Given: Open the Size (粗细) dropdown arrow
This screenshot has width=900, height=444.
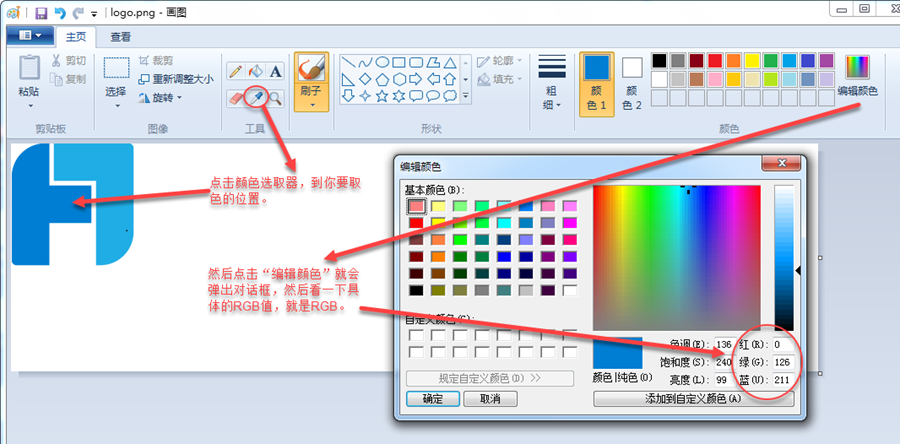Looking at the screenshot, I should 558,105.
